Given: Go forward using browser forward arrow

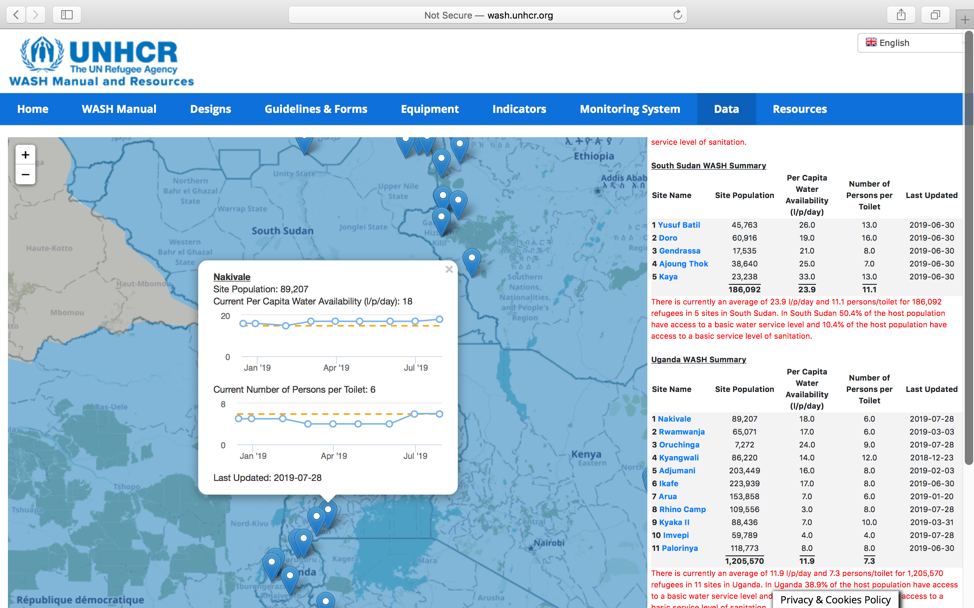Looking at the screenshot, I should coord(35,14).
